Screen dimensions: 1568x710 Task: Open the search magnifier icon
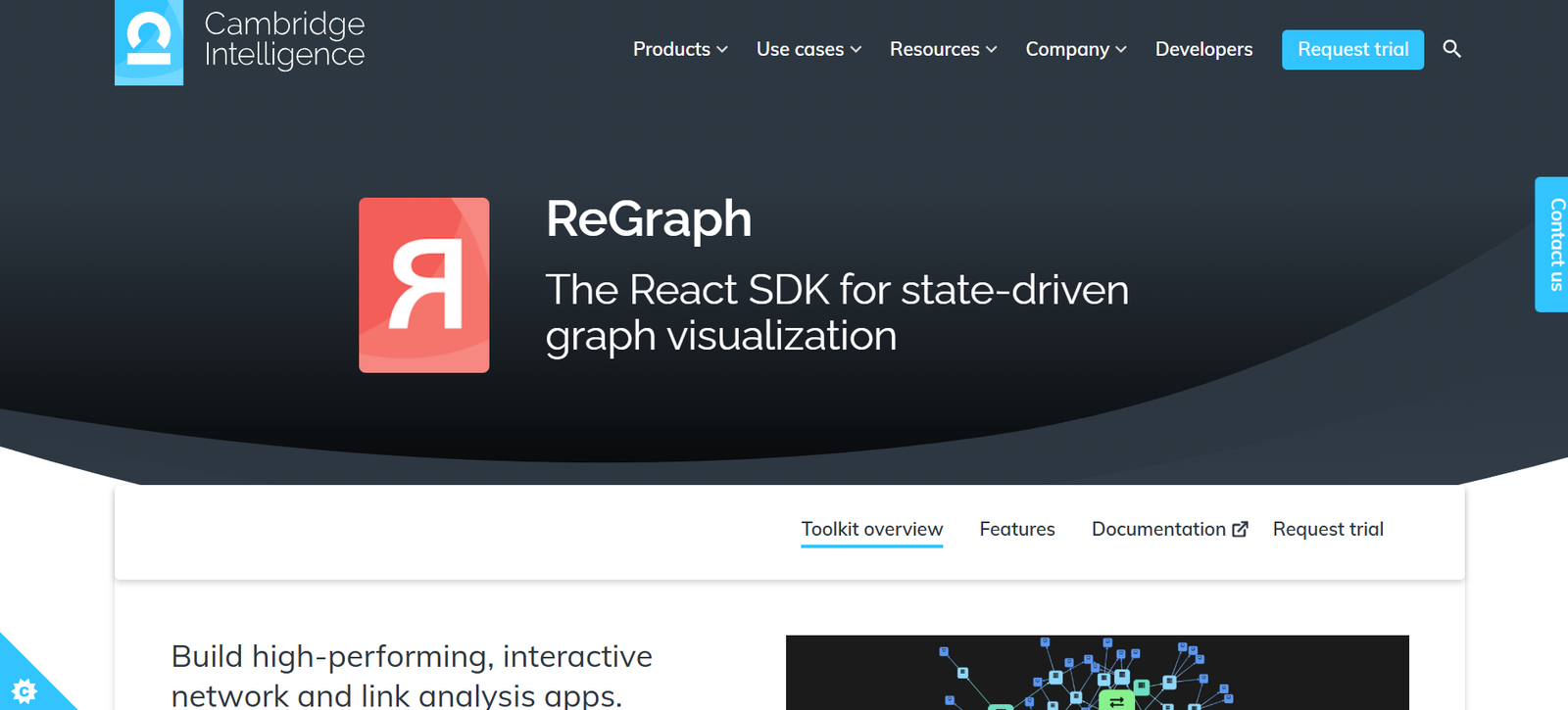coord(1451,49)
